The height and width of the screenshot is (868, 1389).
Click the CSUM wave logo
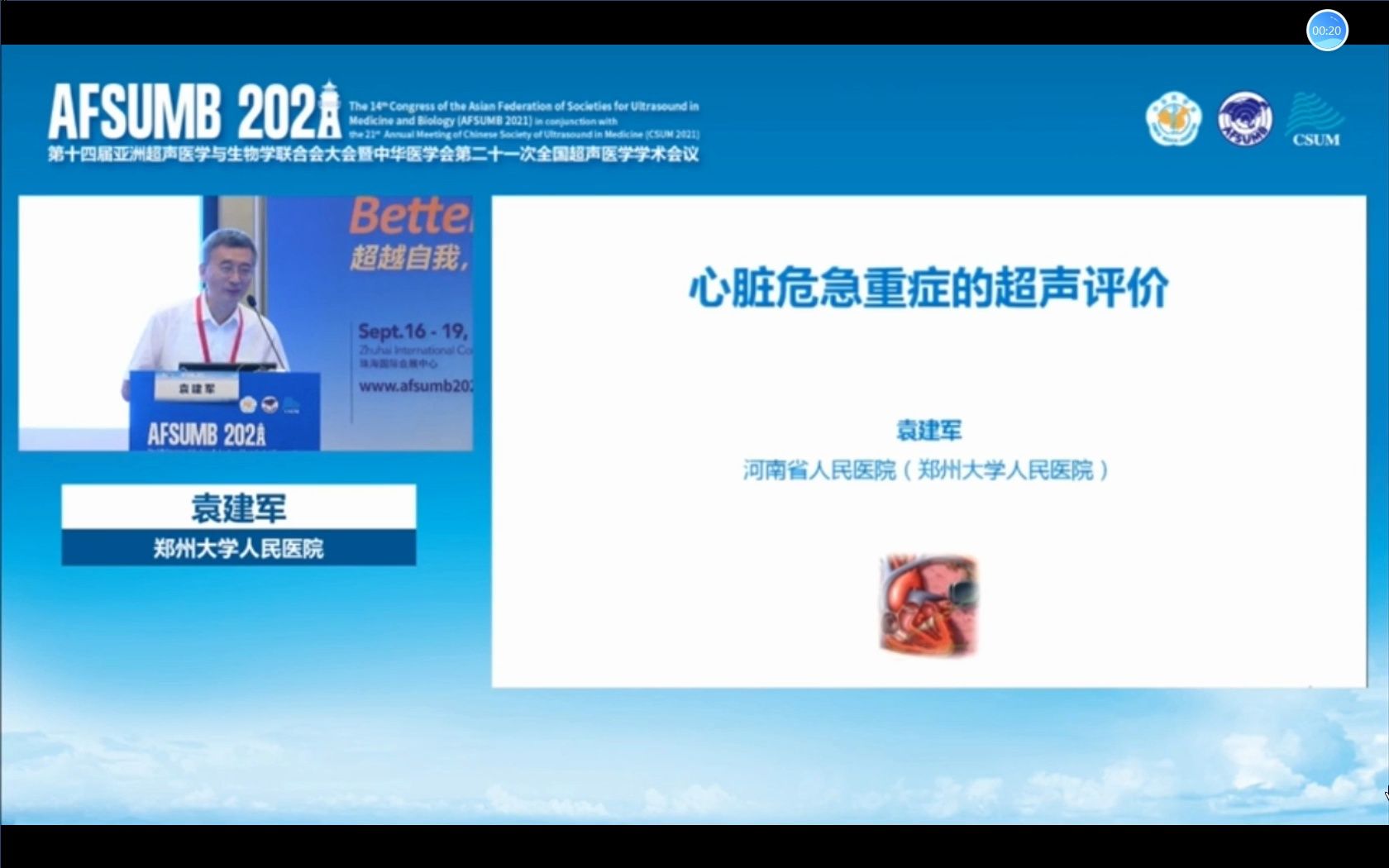click(1315, 118)
